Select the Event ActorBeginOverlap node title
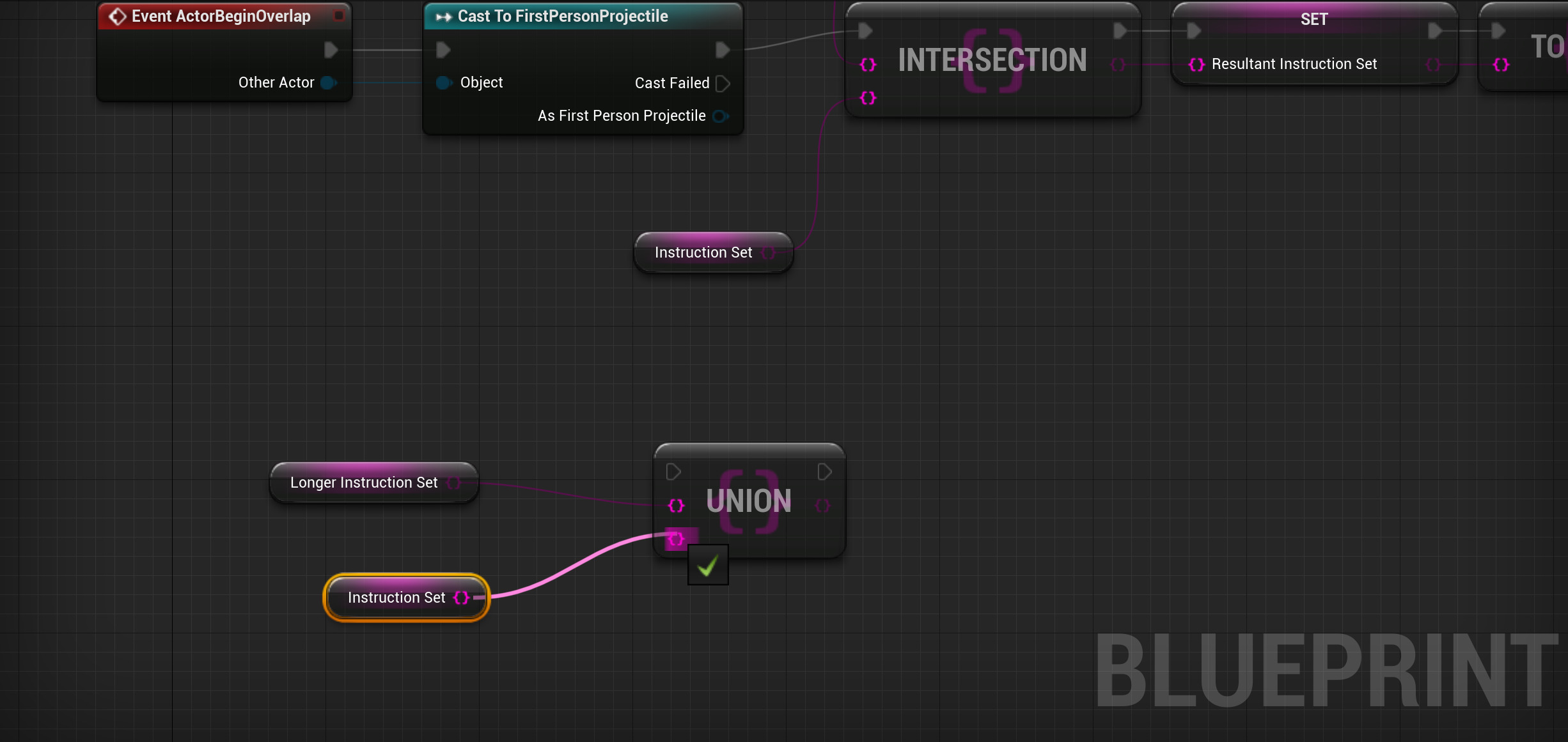The height and width of the screenshot is (742, 1568). 221,16
